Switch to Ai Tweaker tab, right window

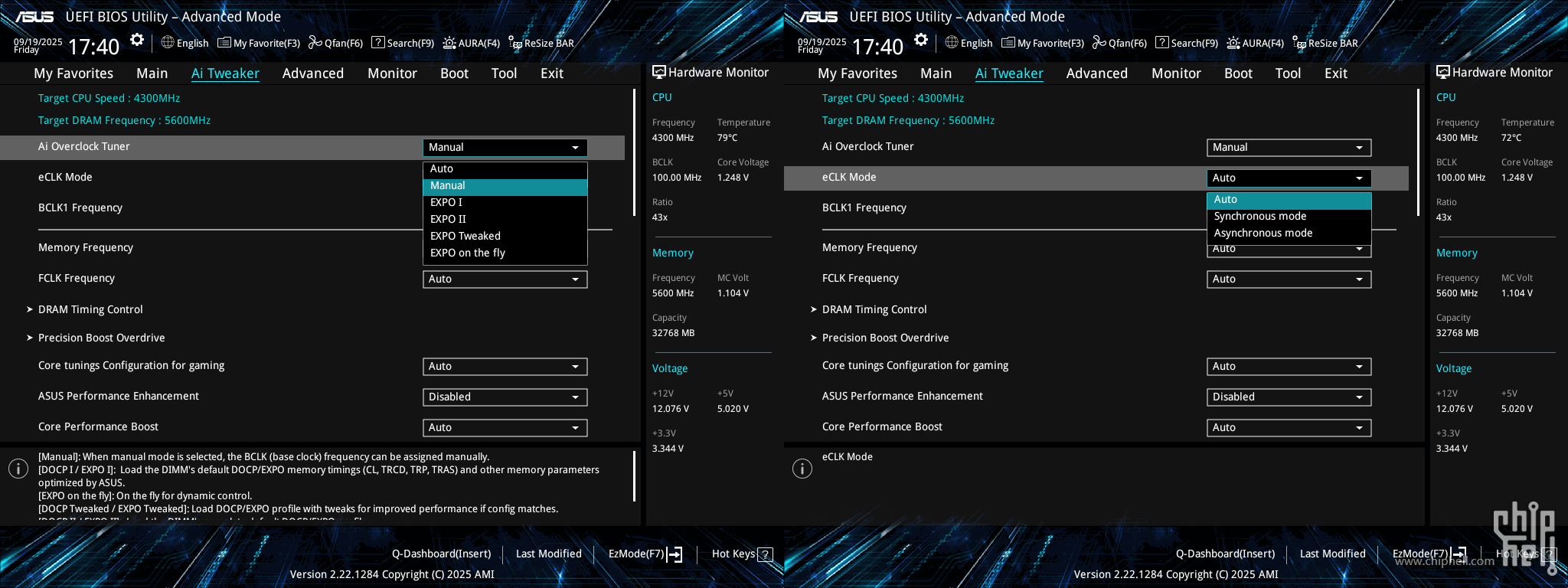click(1009, 73)
